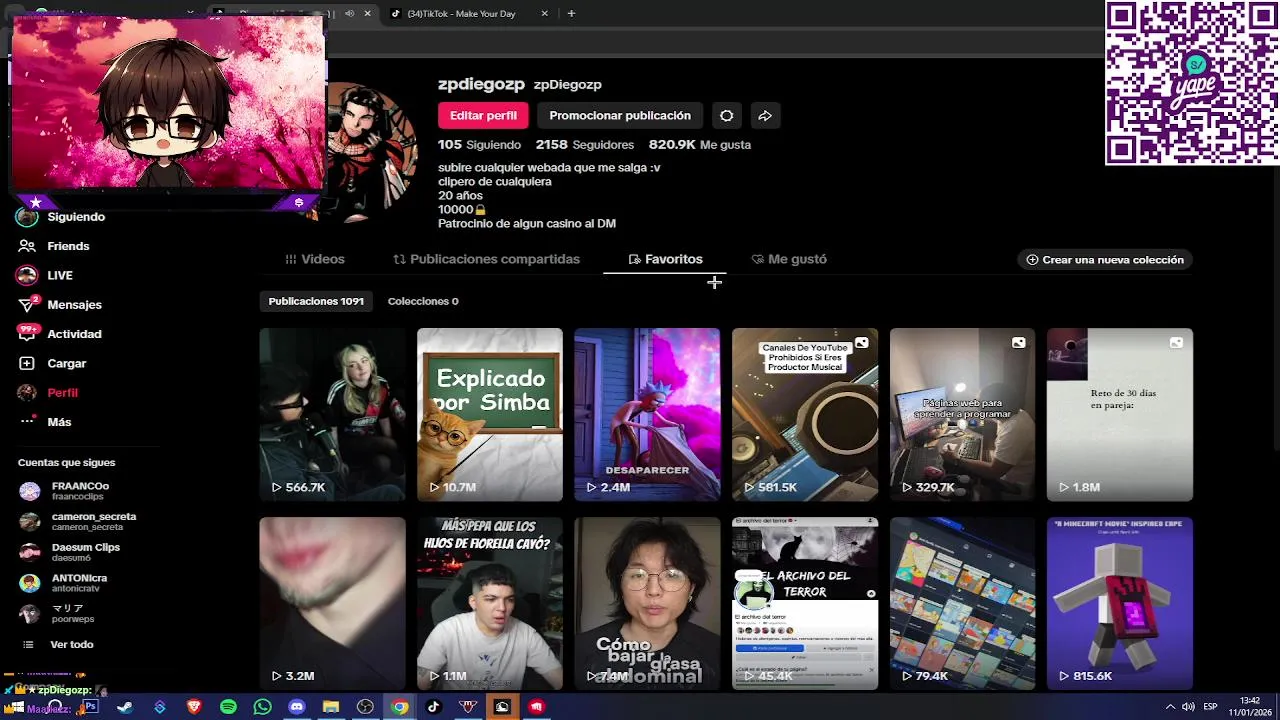
Task: Open poorweps followed account
Action: 58,613
